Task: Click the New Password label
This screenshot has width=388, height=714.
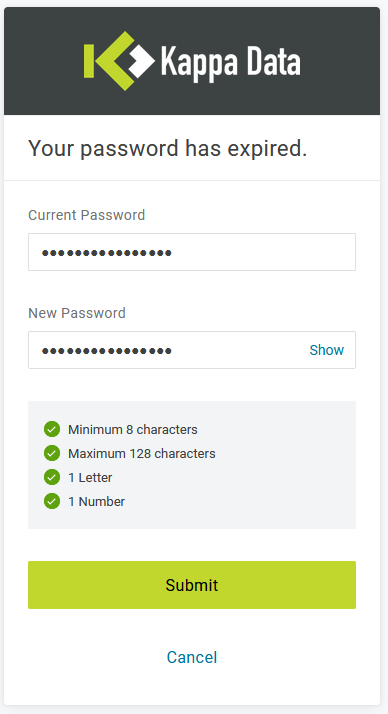Action: [77, 313]
